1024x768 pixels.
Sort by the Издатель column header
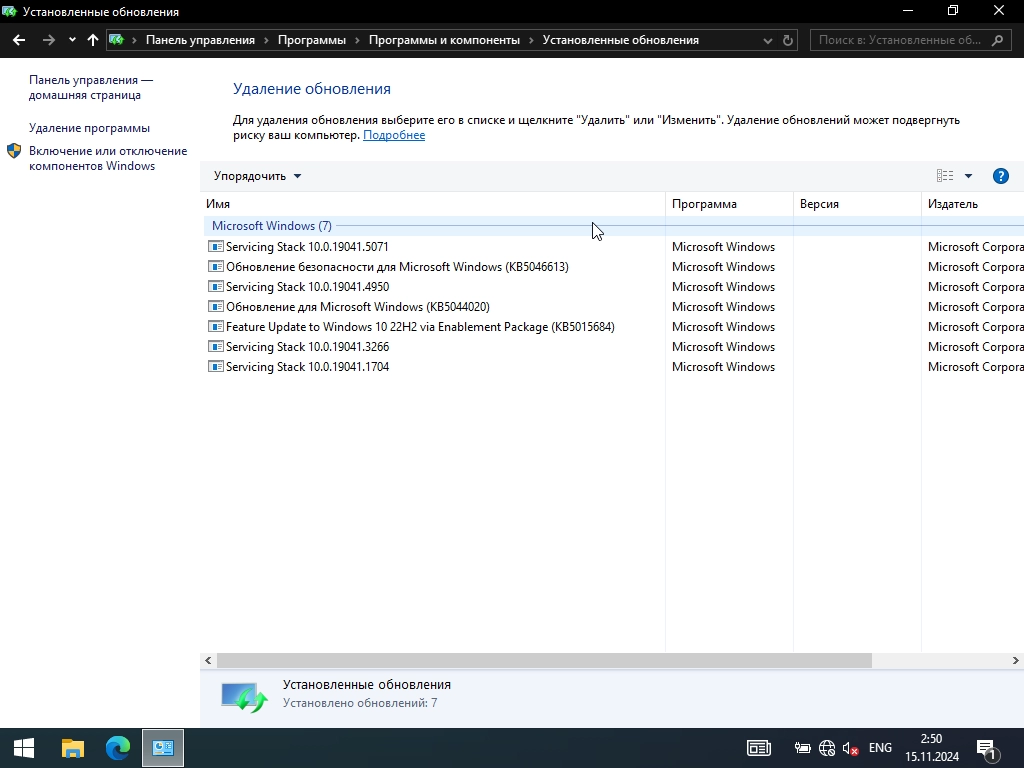[972, 204]
